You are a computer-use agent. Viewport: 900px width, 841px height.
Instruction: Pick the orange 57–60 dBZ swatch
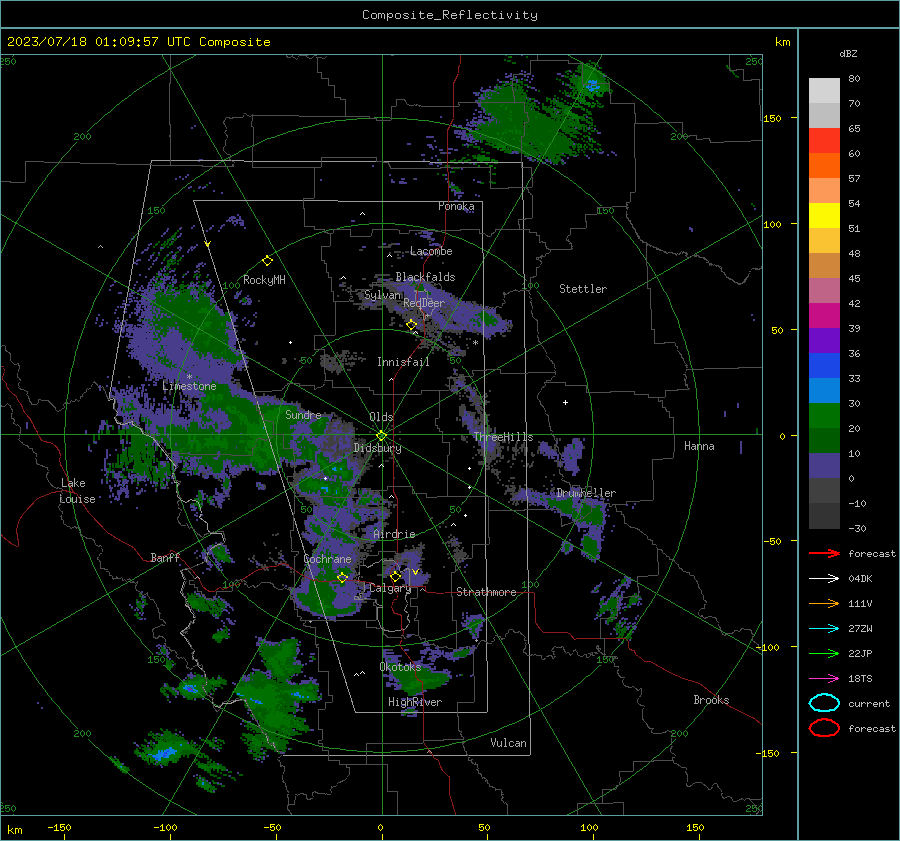(x=824, y=165)
